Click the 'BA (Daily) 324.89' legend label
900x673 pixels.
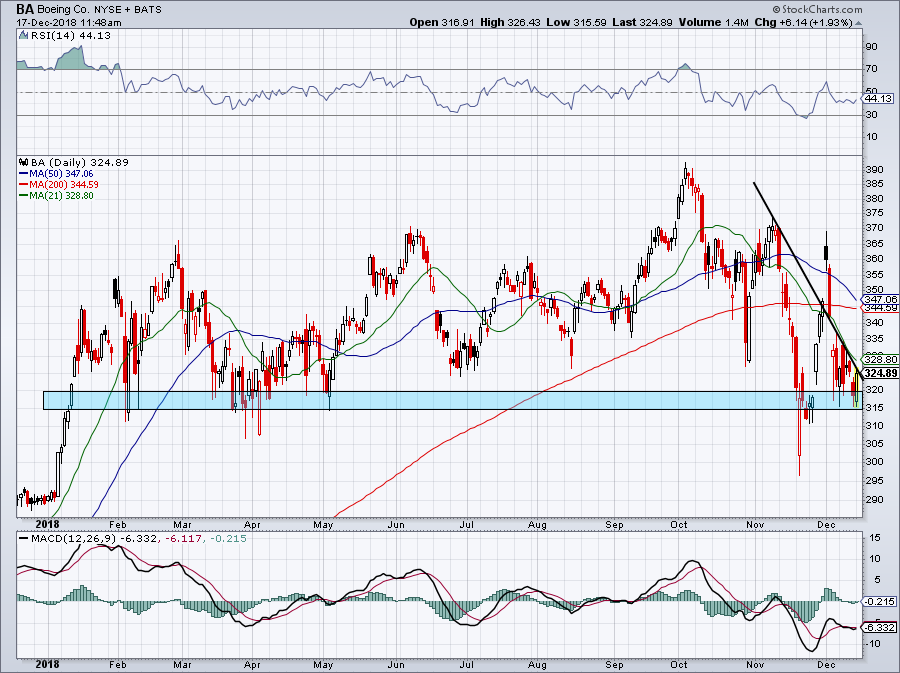(x=79, y=162)
